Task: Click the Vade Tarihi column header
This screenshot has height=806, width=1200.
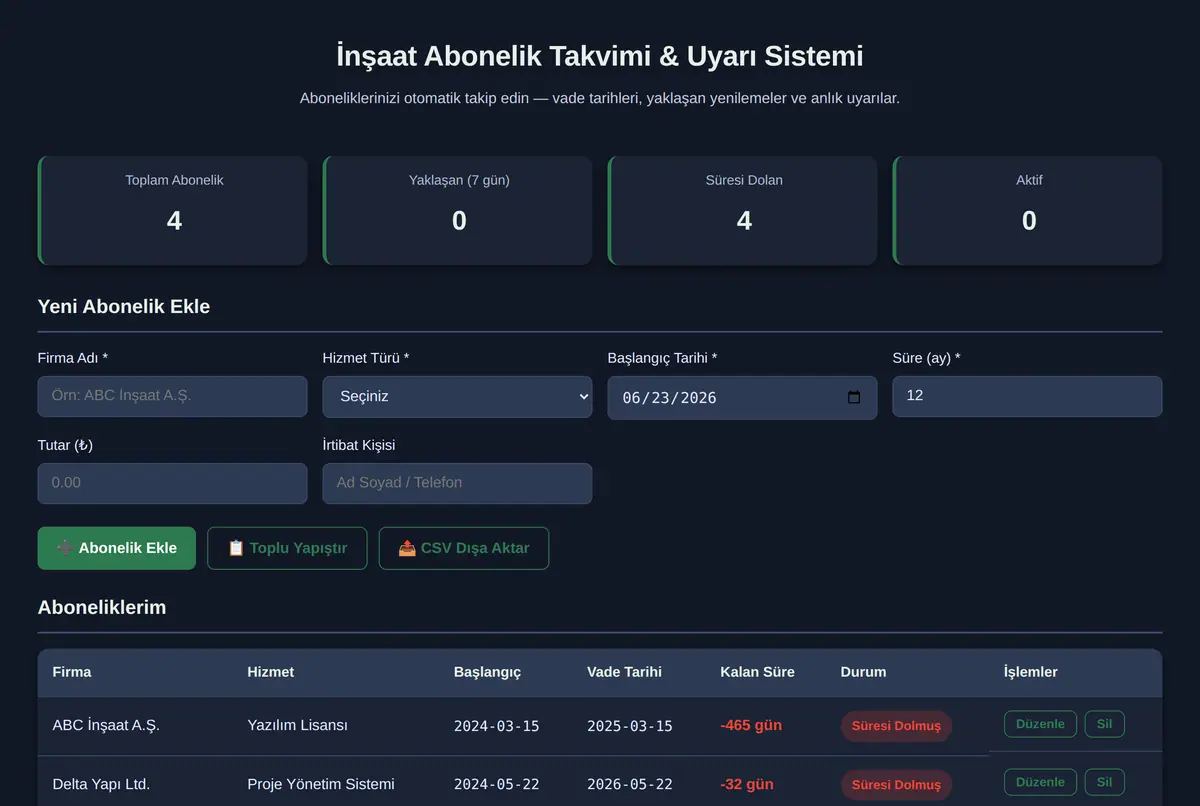Action: click(624, 672)
